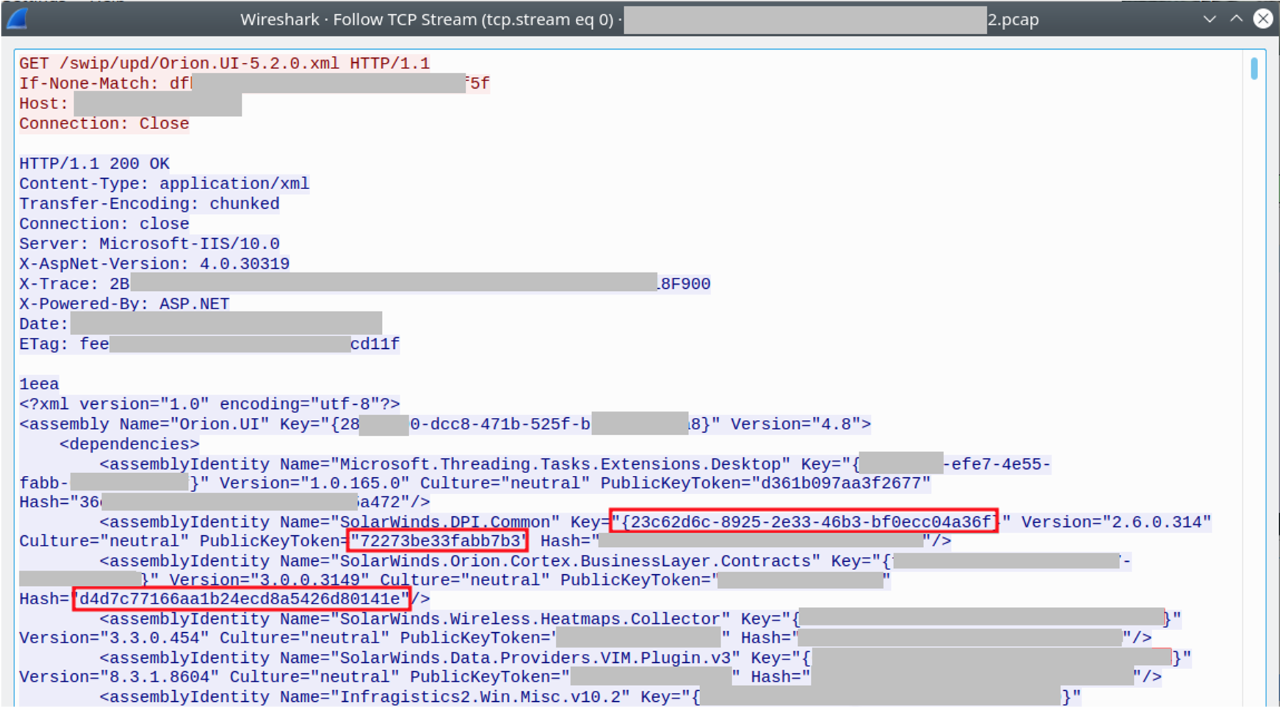Click PublicKeyToken "d361b097aa3f2677"
The image size is (1280, 710).
pos(841,484)
